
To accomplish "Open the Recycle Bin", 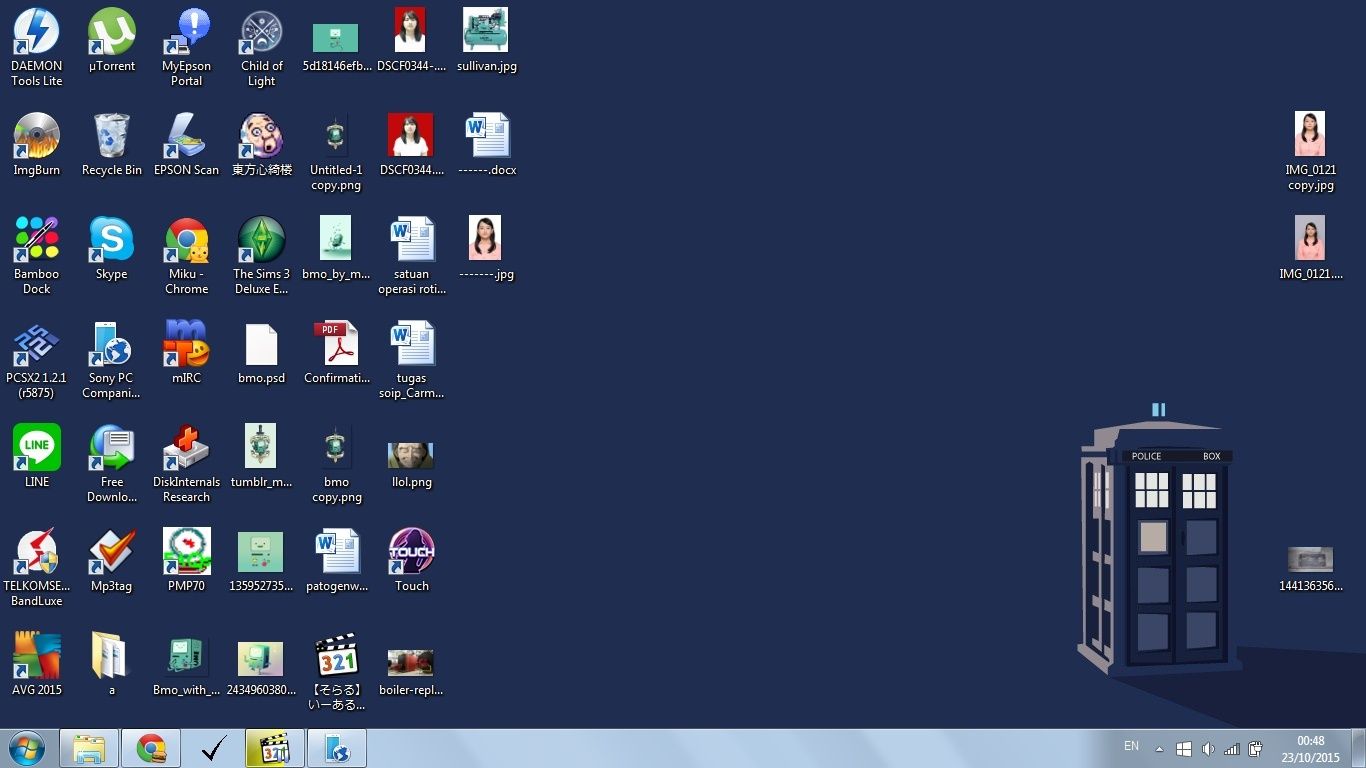I will pos(112,145).
